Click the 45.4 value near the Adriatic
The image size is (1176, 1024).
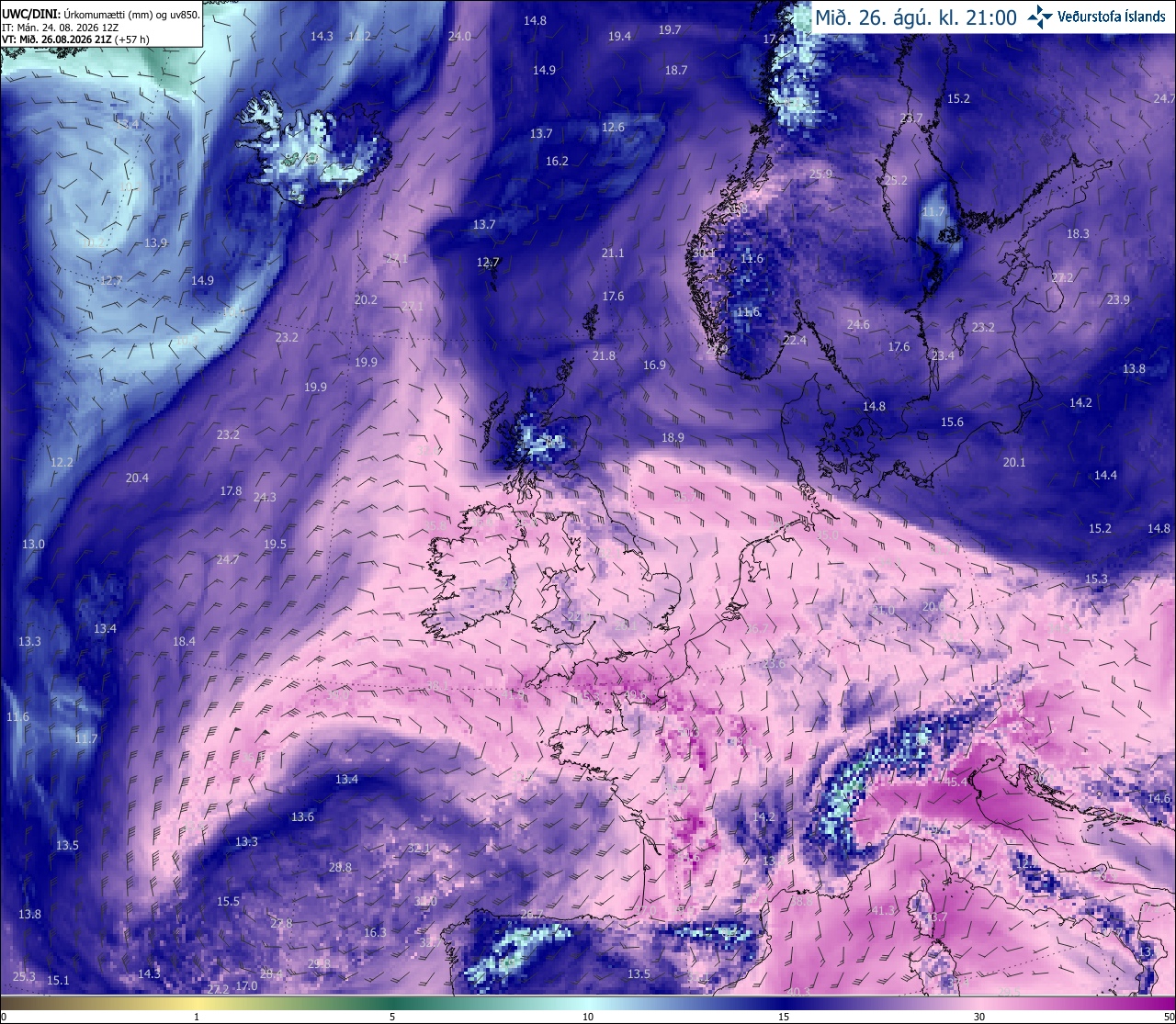(955, 782)
